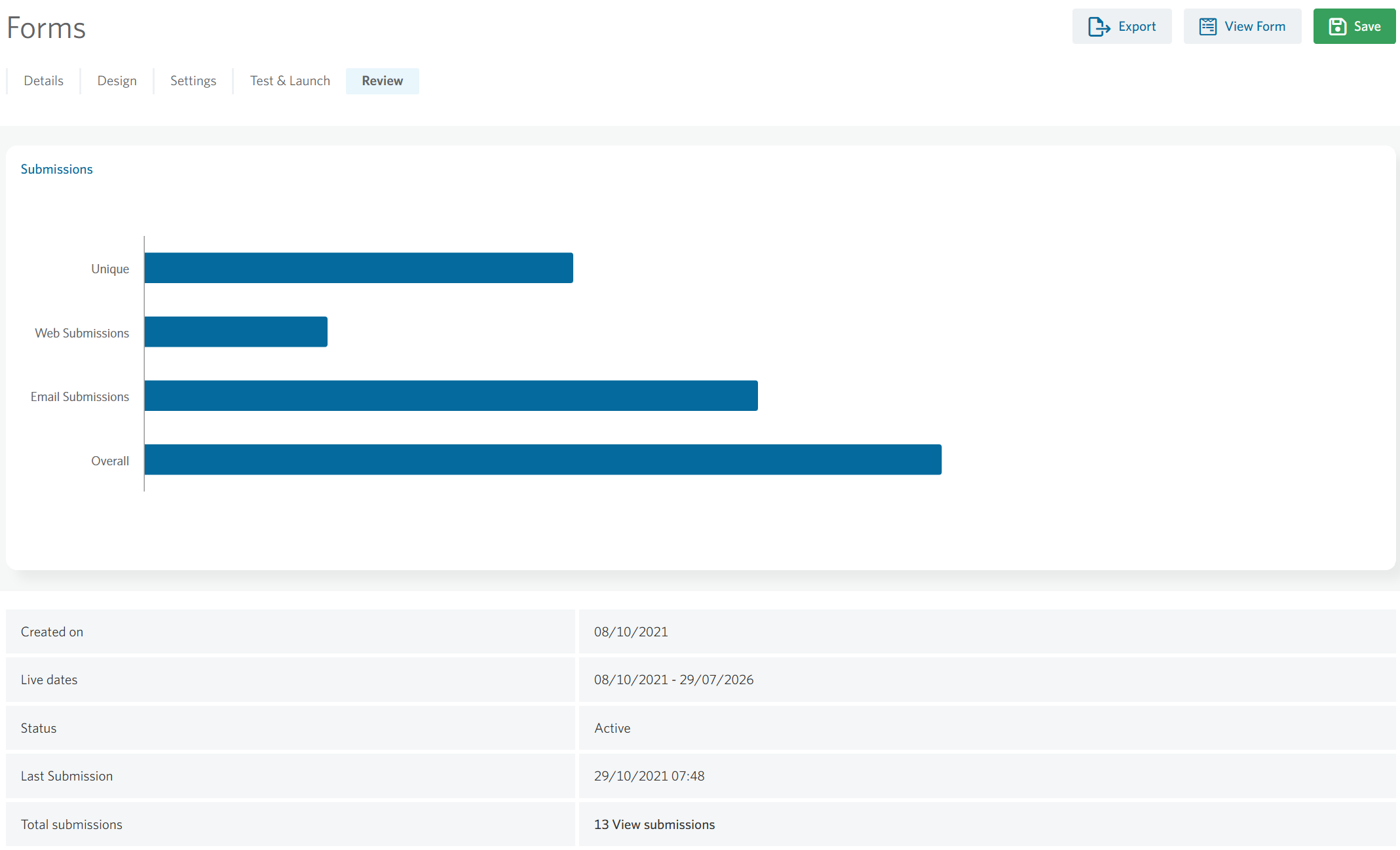Select the Review tab
The height and width of the screenshot is (850, 1400).
(x=383, y=81)
